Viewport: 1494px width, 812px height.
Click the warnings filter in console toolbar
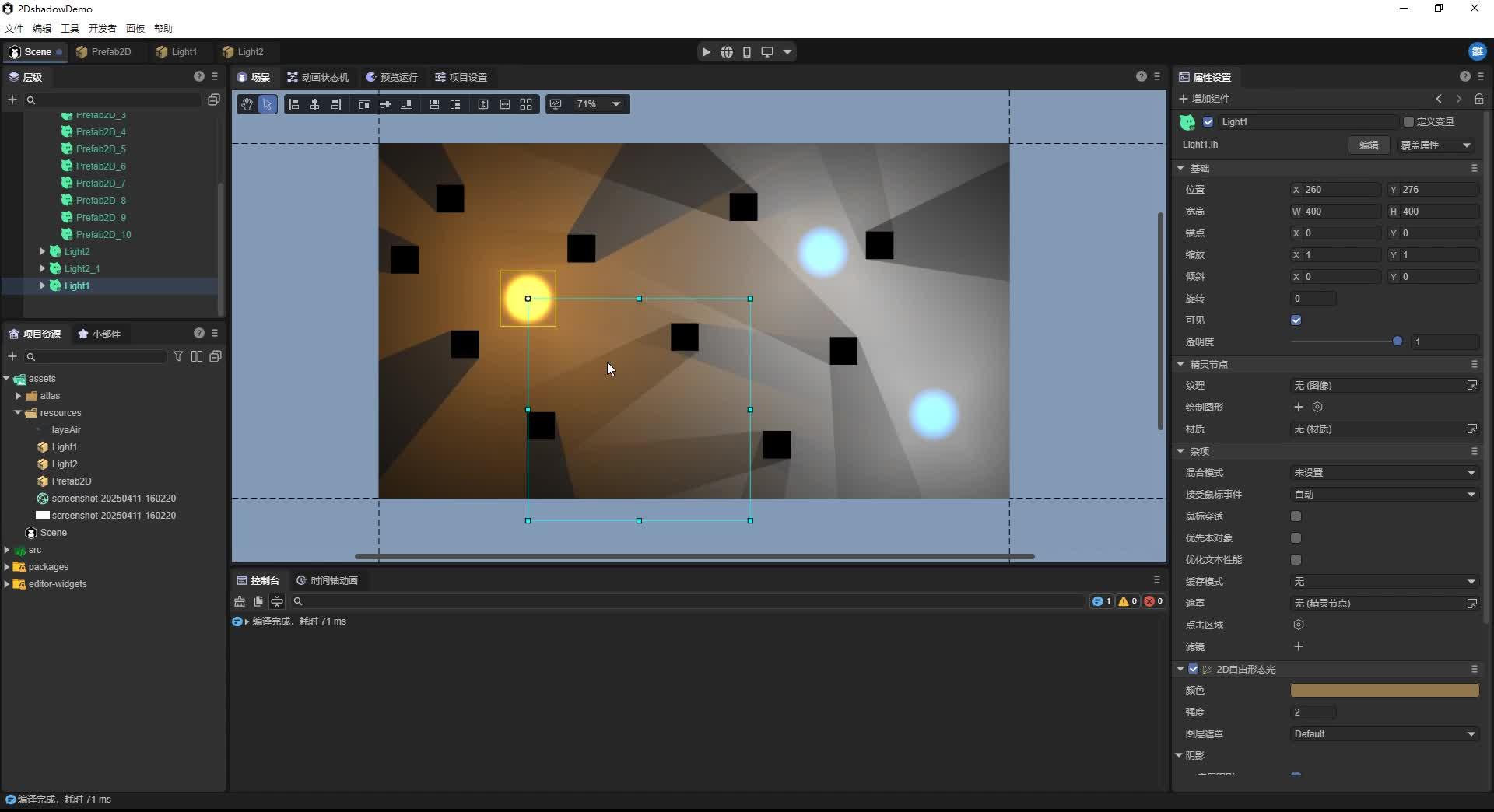point(1126,600)
